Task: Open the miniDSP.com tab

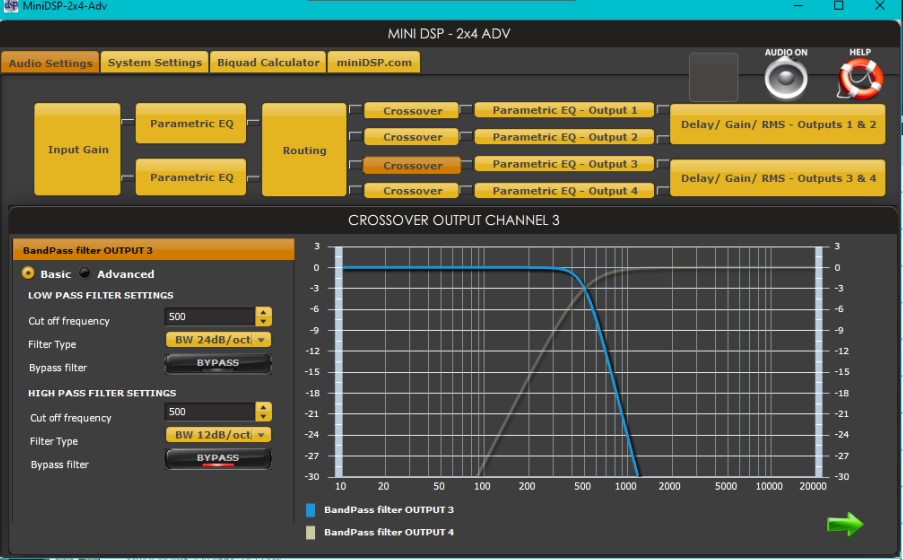Action: [374, 62]
